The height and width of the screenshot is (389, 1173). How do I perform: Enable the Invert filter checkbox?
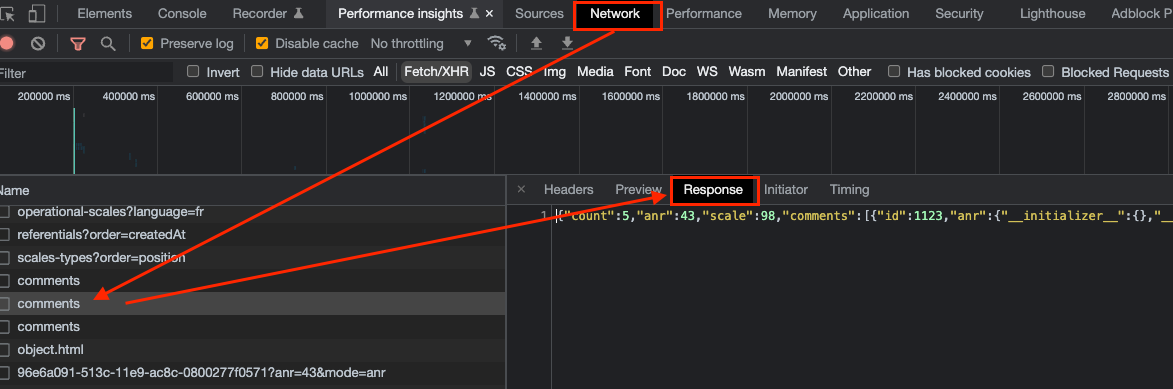[x=193, y=72]
